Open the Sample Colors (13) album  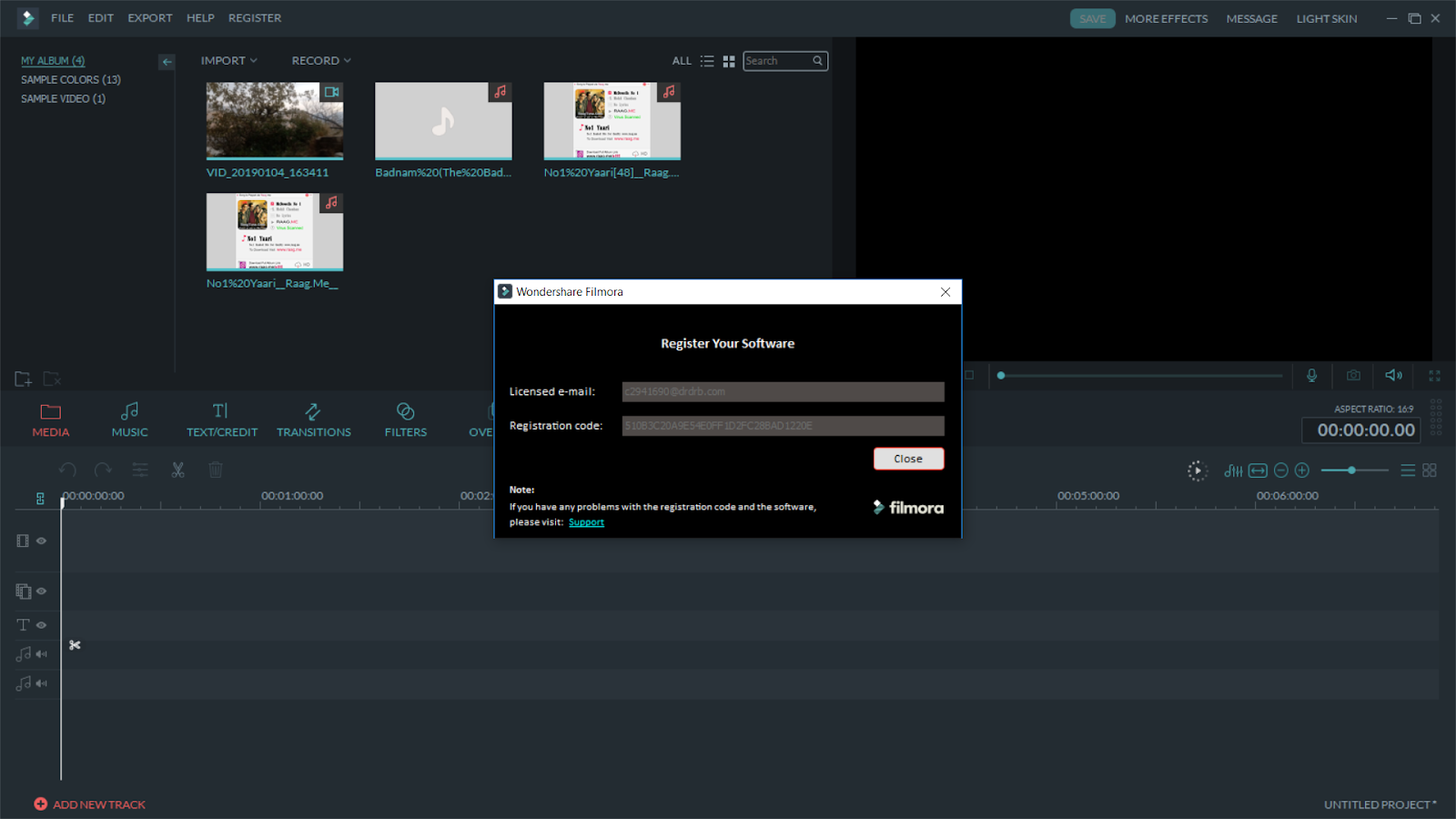(x=71, y=80)
